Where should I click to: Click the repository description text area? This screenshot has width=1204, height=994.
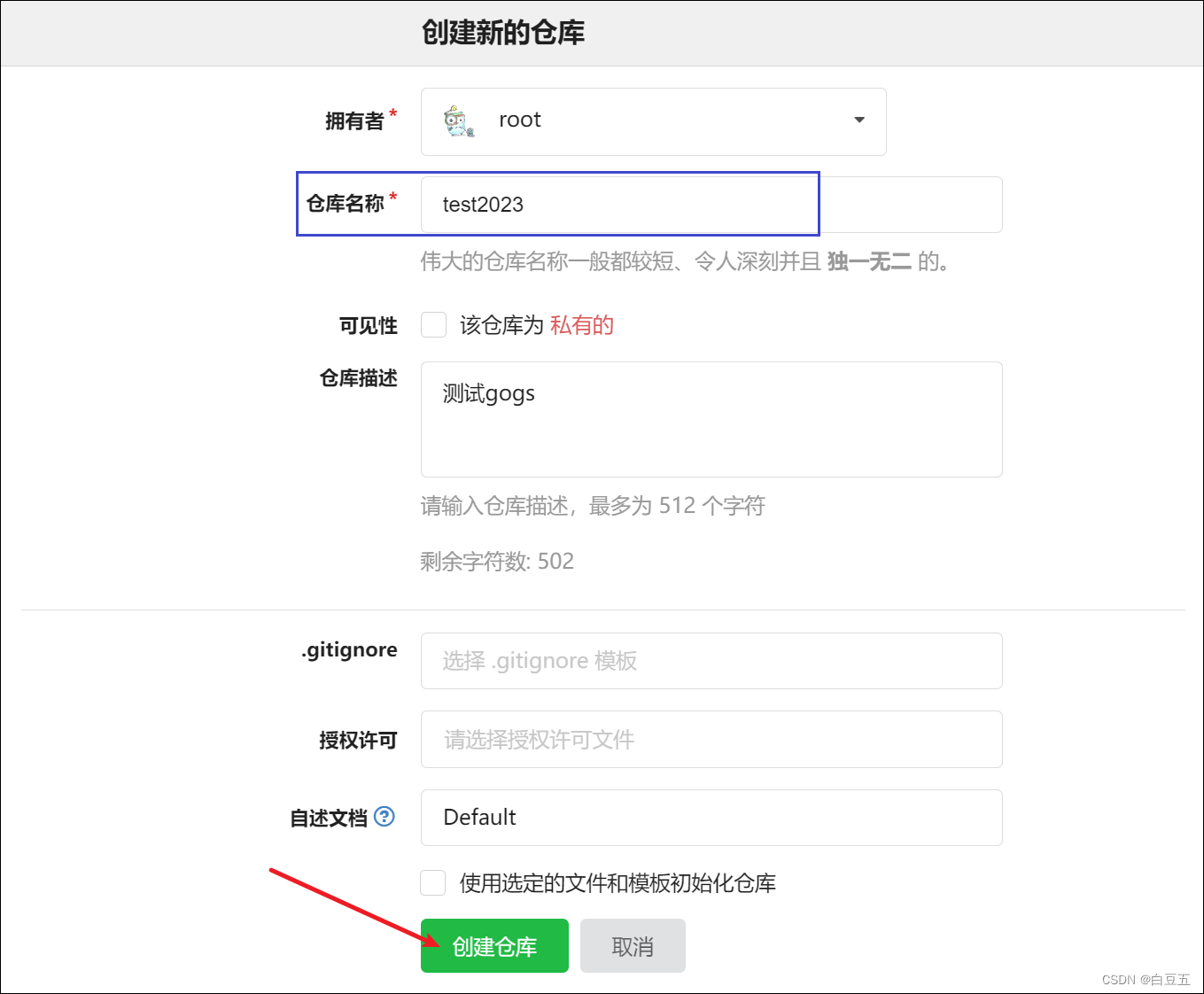click(x=711, y=419)
